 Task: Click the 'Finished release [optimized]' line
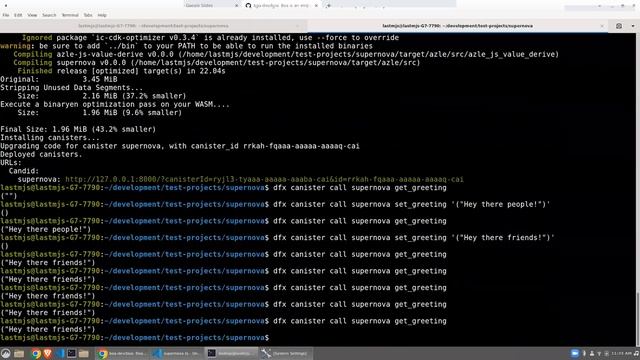coord(121,71)
